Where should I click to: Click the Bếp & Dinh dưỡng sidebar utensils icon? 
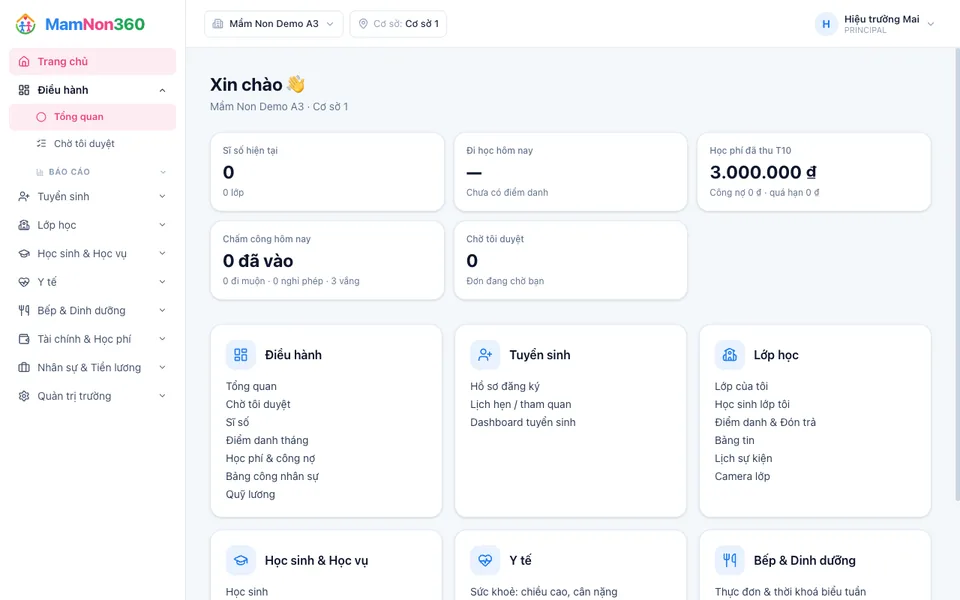point(24,310)
